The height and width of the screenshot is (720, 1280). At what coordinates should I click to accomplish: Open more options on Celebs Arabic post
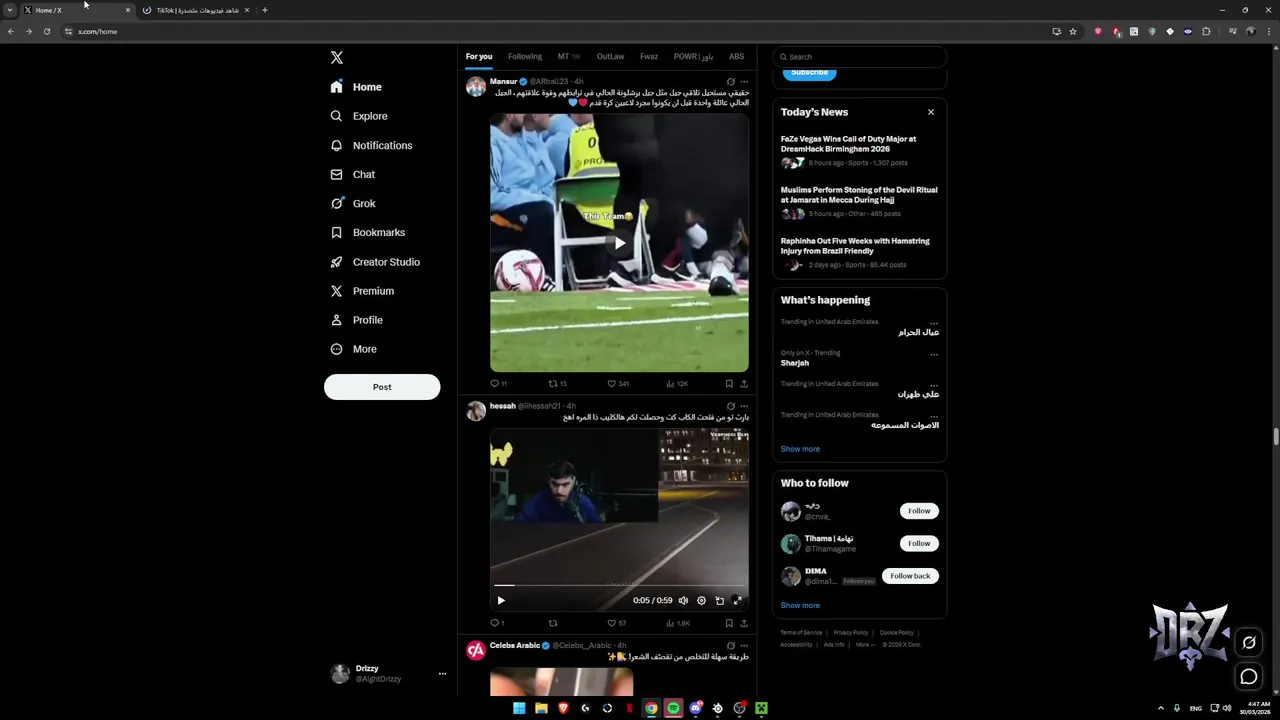click(x=744, y=646)
